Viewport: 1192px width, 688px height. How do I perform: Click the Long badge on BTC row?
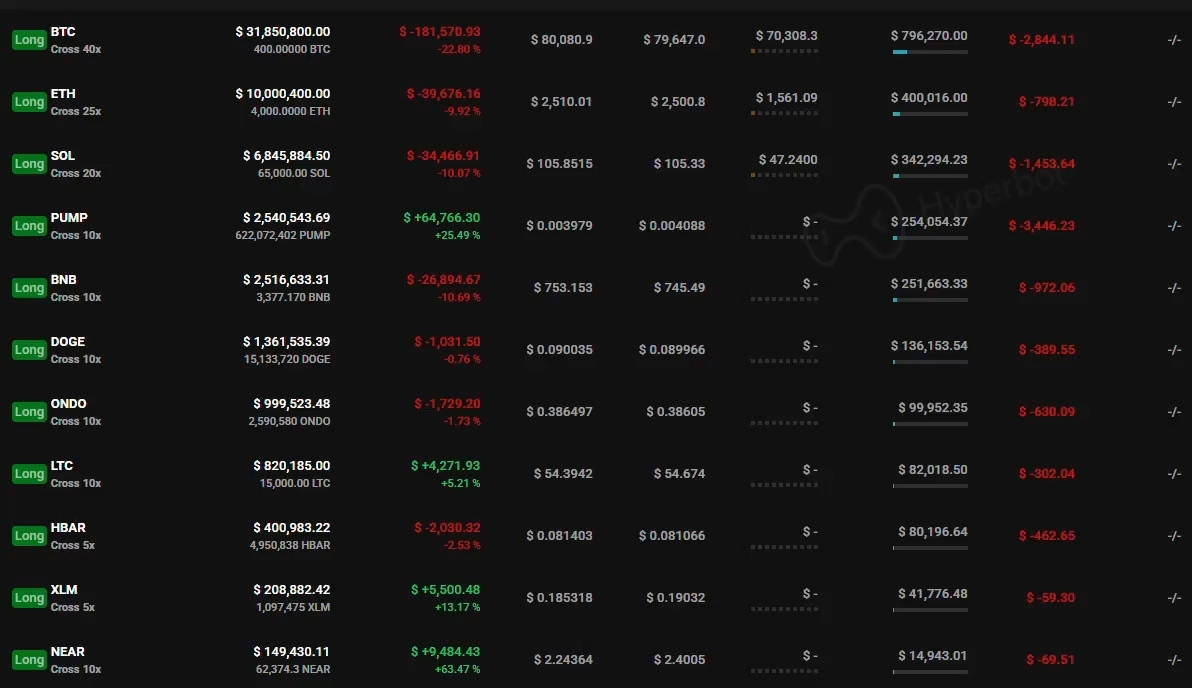pyautogui.click(x=29, y=40)
